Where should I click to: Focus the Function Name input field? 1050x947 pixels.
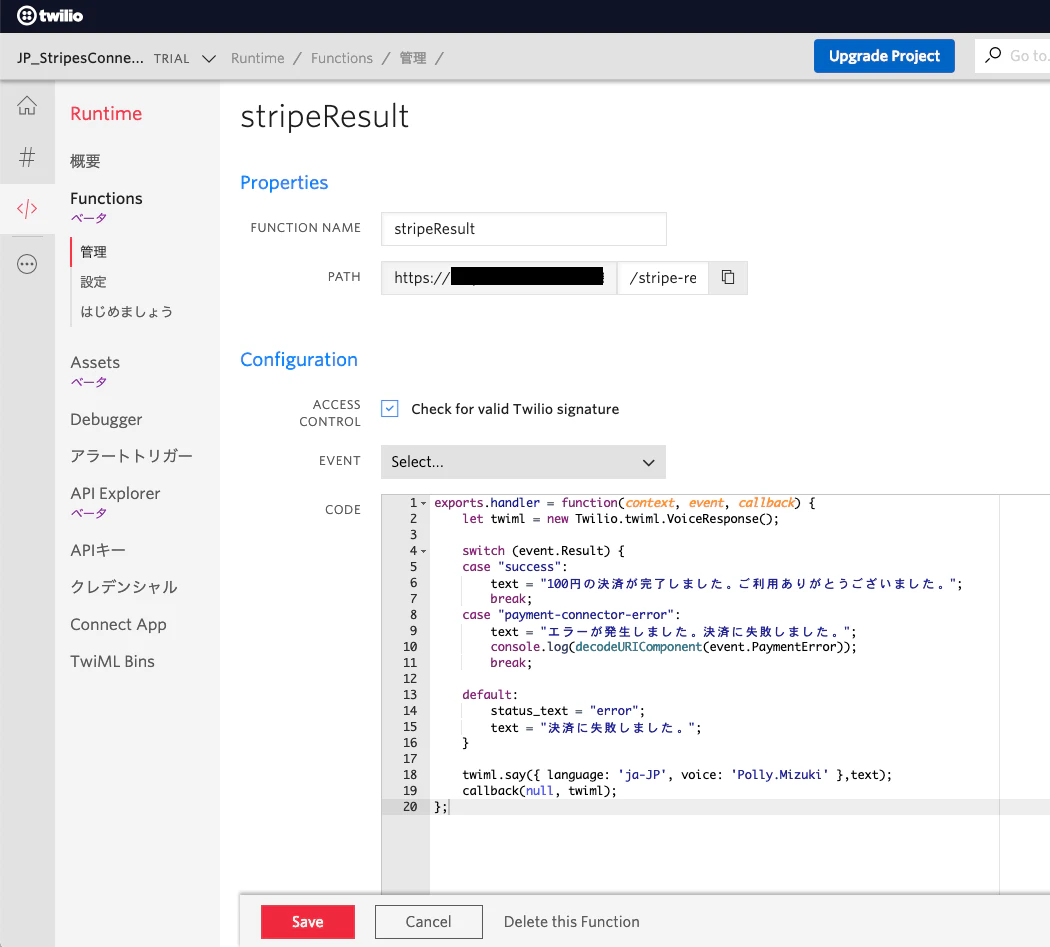click(524, 229)
